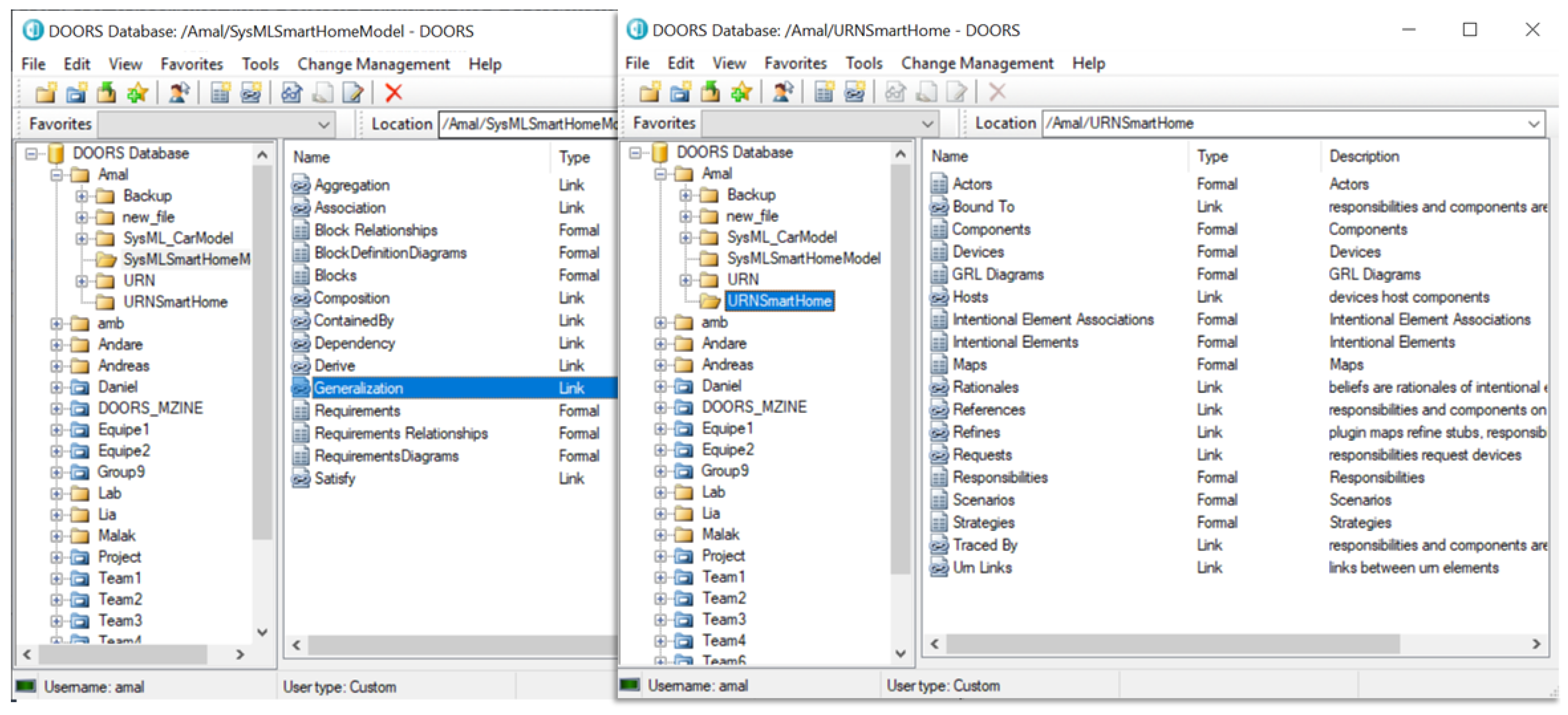Click New Formal Module icon in URNSmartHome toolbar
This screenshot has width=1568, height=715.
(823, 92)
